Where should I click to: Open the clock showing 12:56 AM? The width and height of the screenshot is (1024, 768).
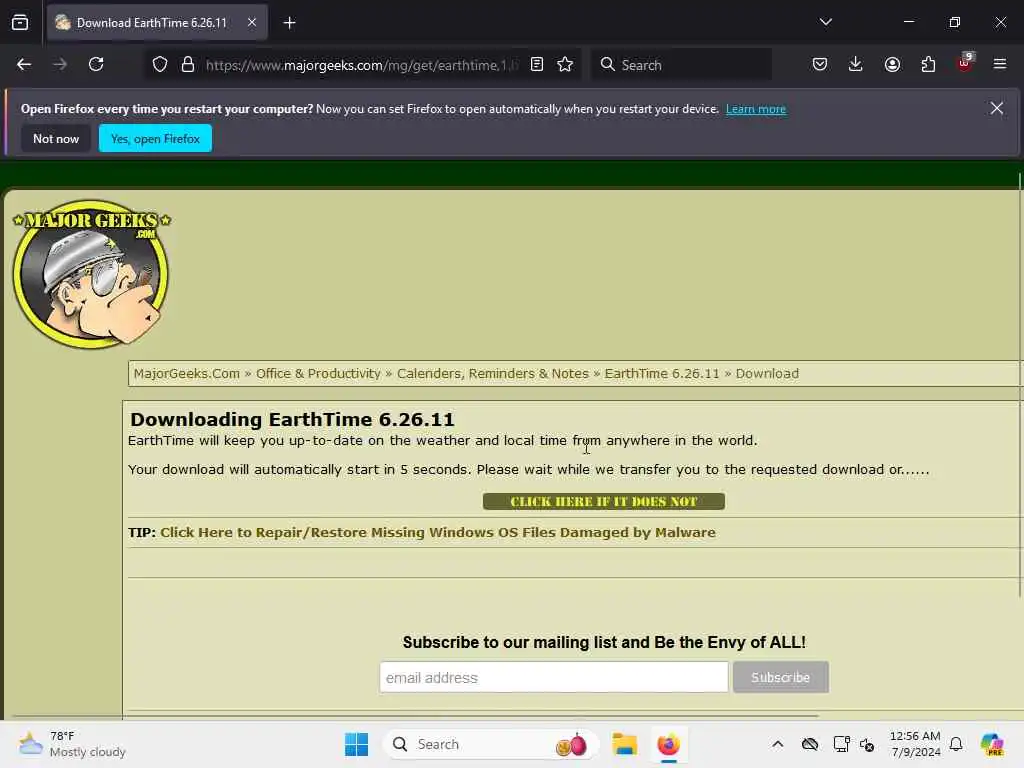point(915,744)
